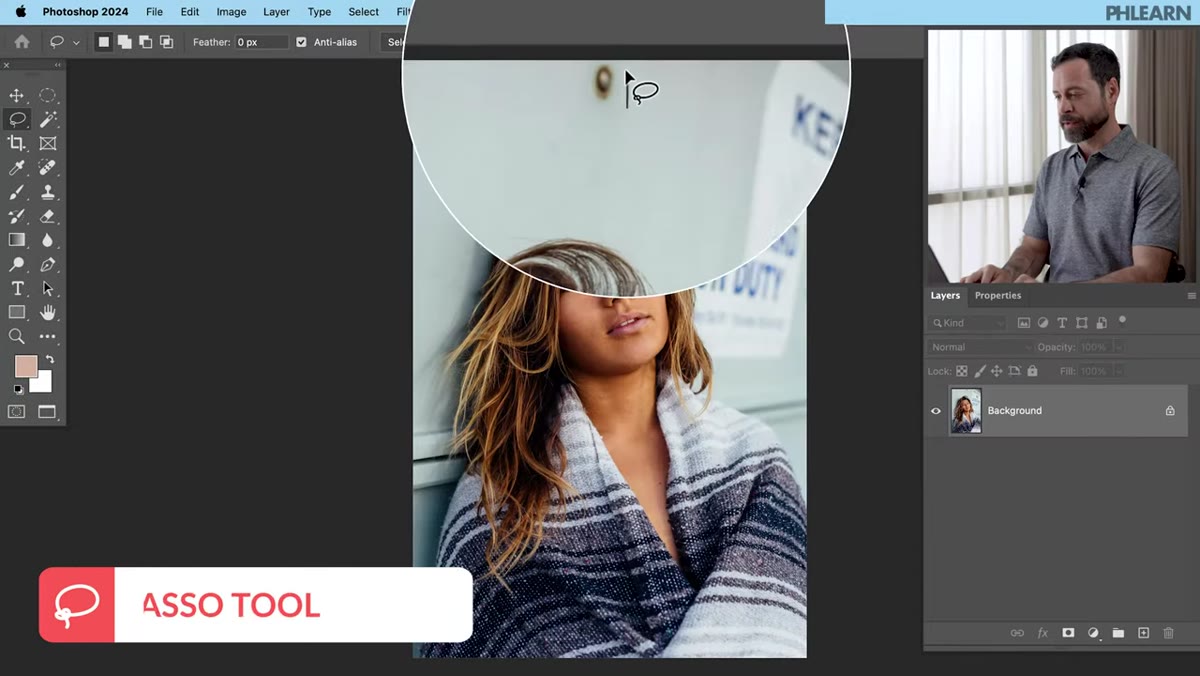Open the Kind filter dropdown

(x=967, y=323)
